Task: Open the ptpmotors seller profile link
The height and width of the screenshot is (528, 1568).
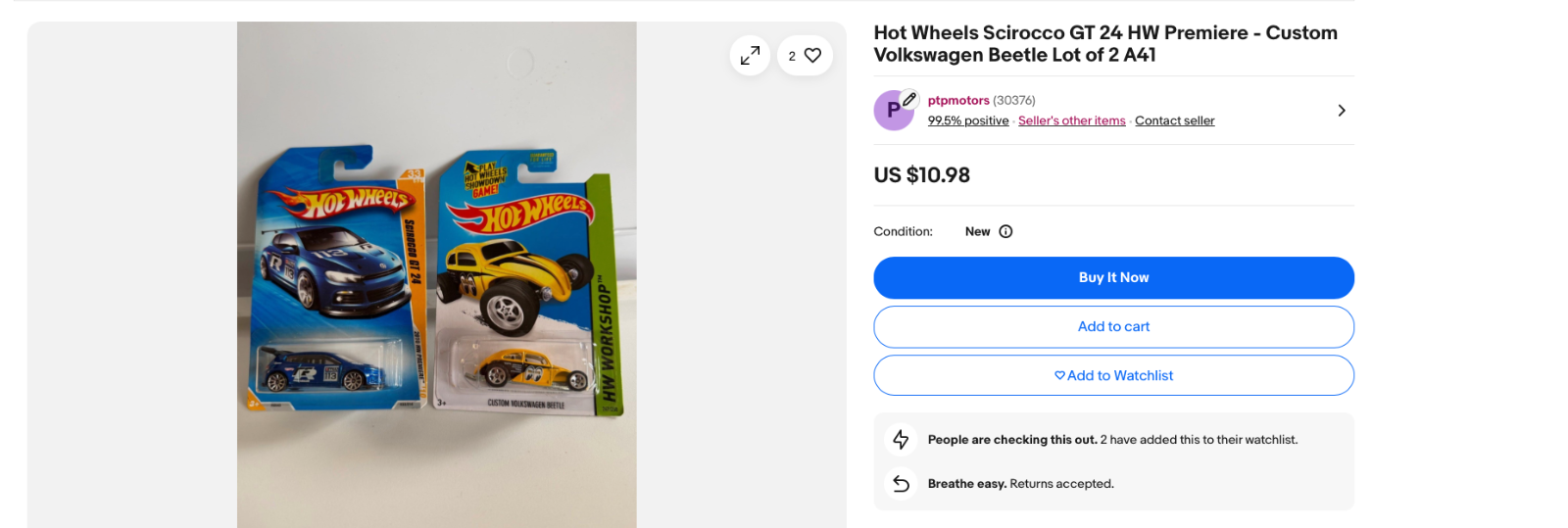Action: tap(958, 100)
